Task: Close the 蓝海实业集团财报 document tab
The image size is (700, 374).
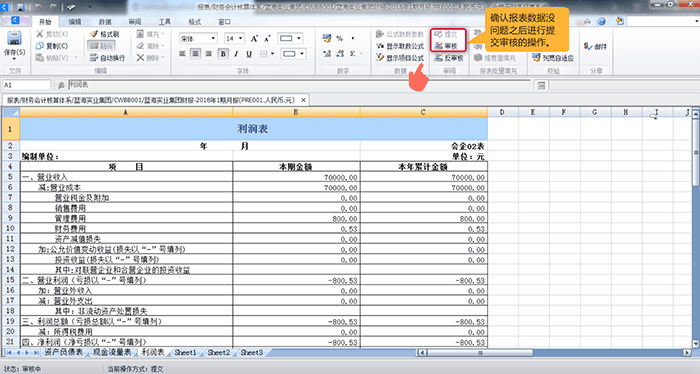Action: pyautogui.click(x=303, y=100)
